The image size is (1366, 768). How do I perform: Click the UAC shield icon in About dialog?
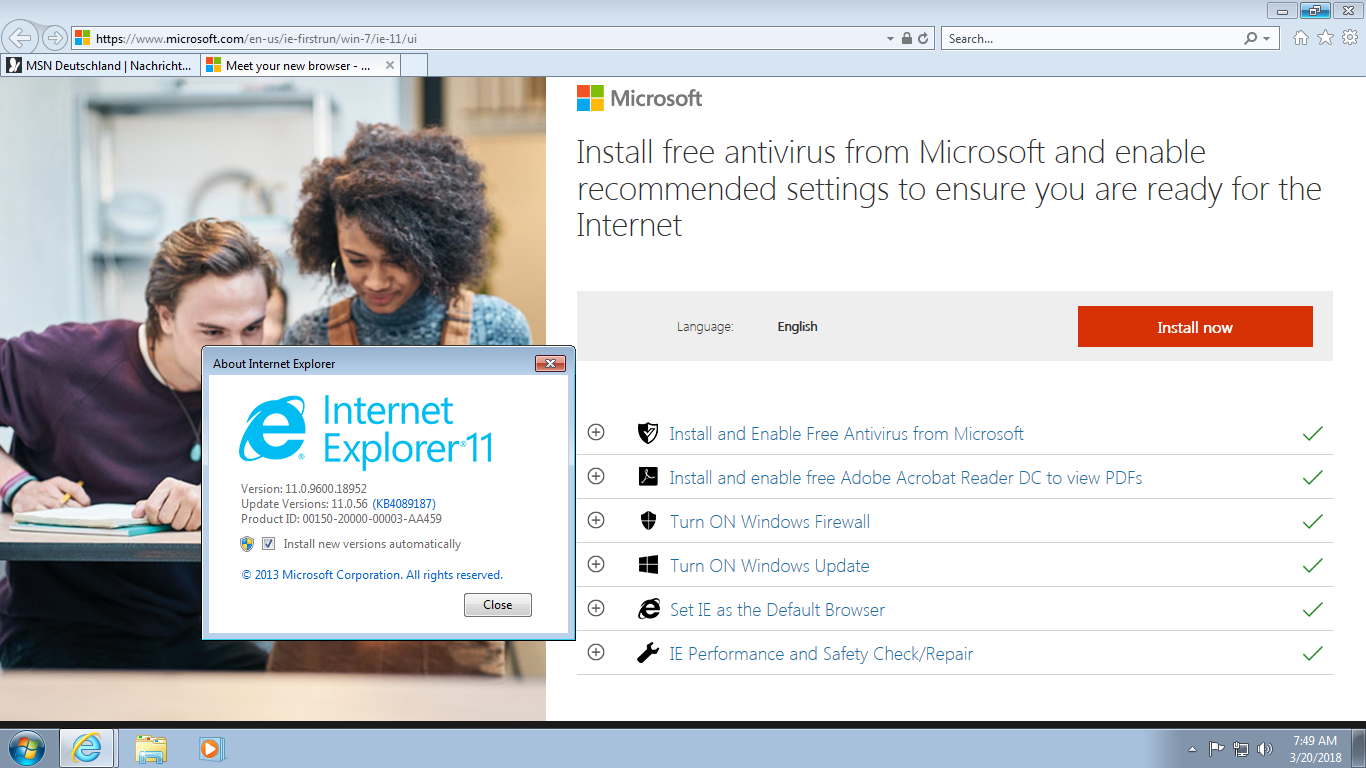click(247, 544)
